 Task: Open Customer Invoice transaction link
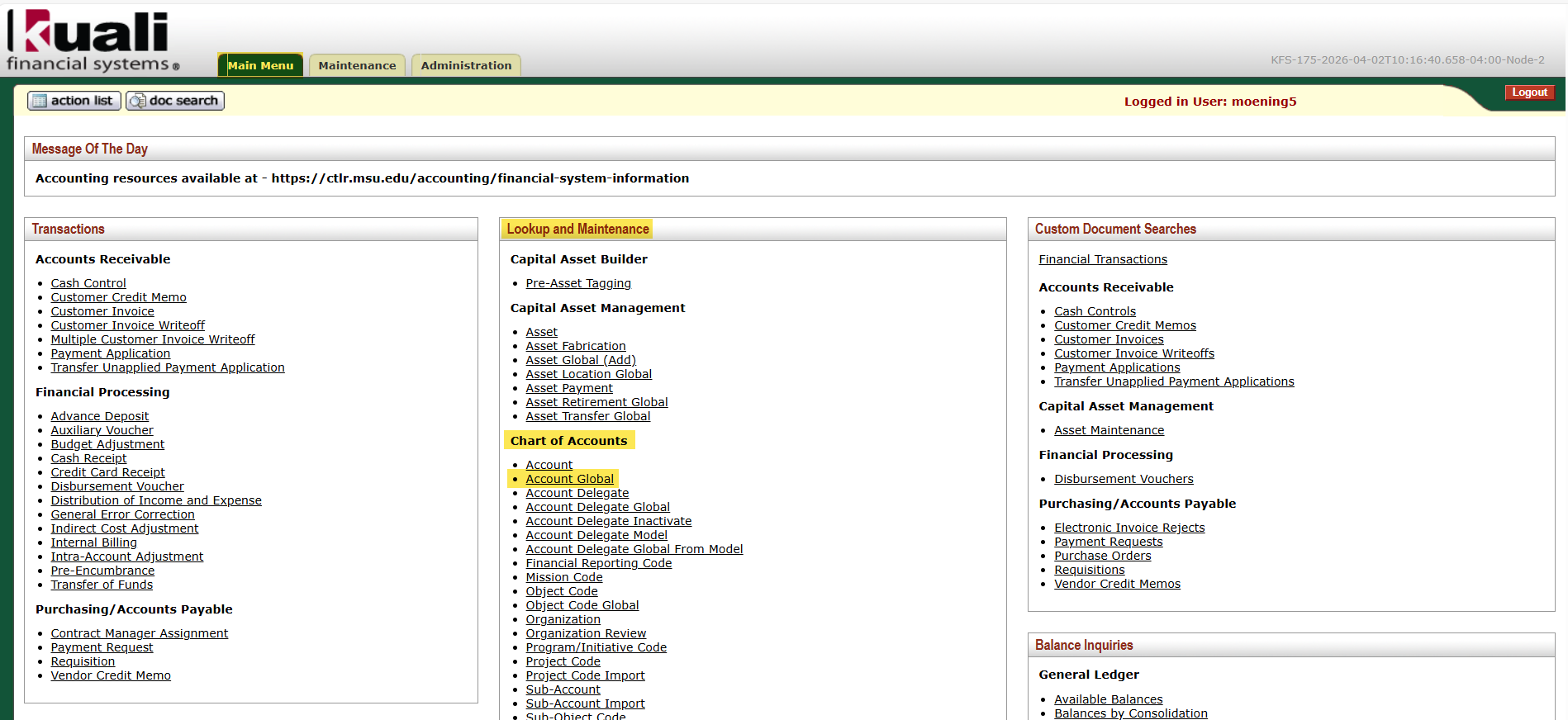click(102, 311)
